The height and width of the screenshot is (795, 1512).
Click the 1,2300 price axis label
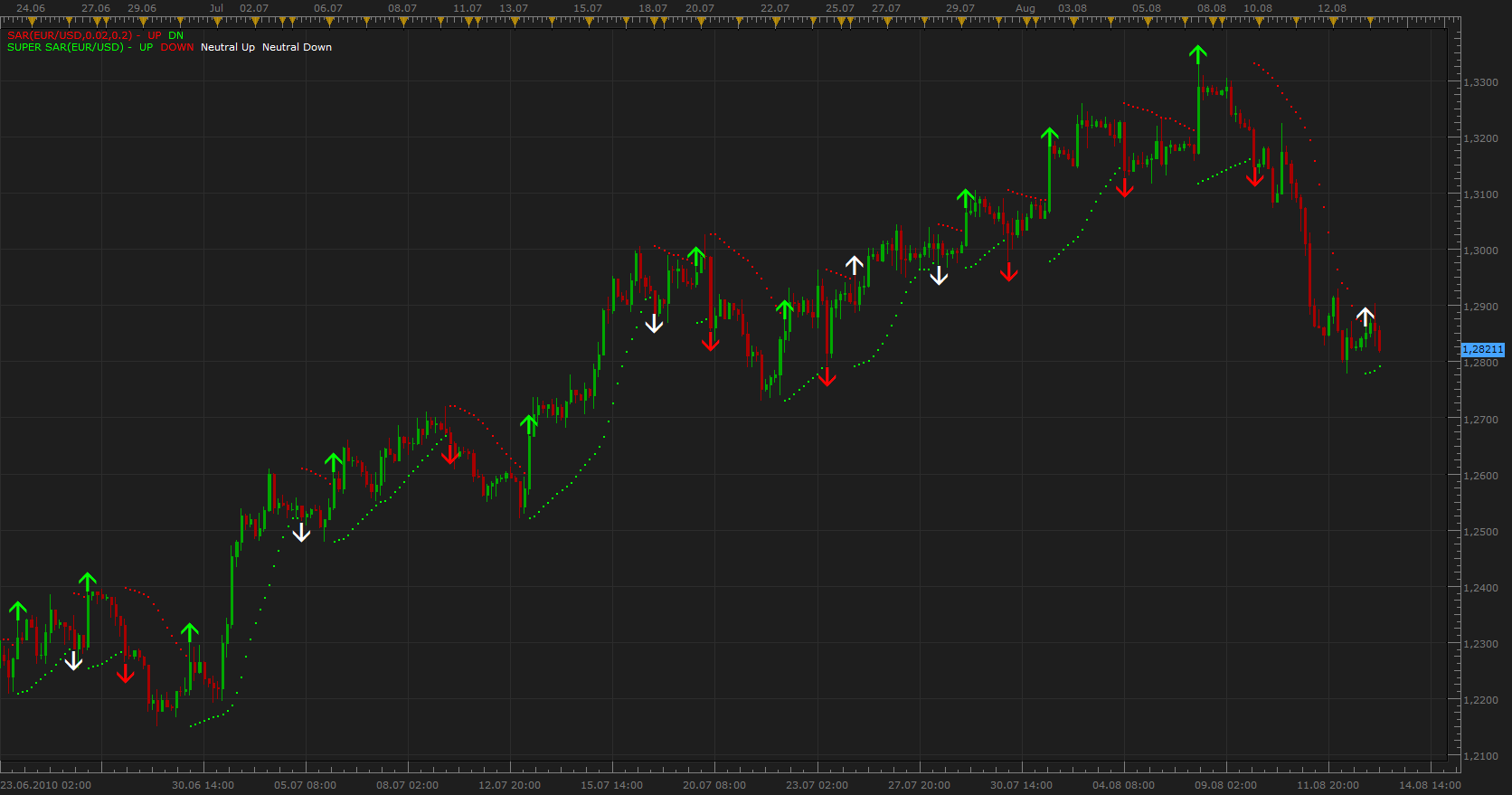tap(1480, 644)
